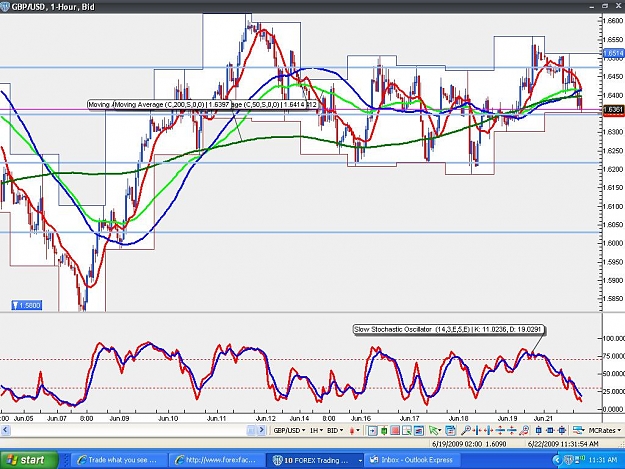
Task: Click the first horizontal compress icon
Action: (x=477, y=430)
